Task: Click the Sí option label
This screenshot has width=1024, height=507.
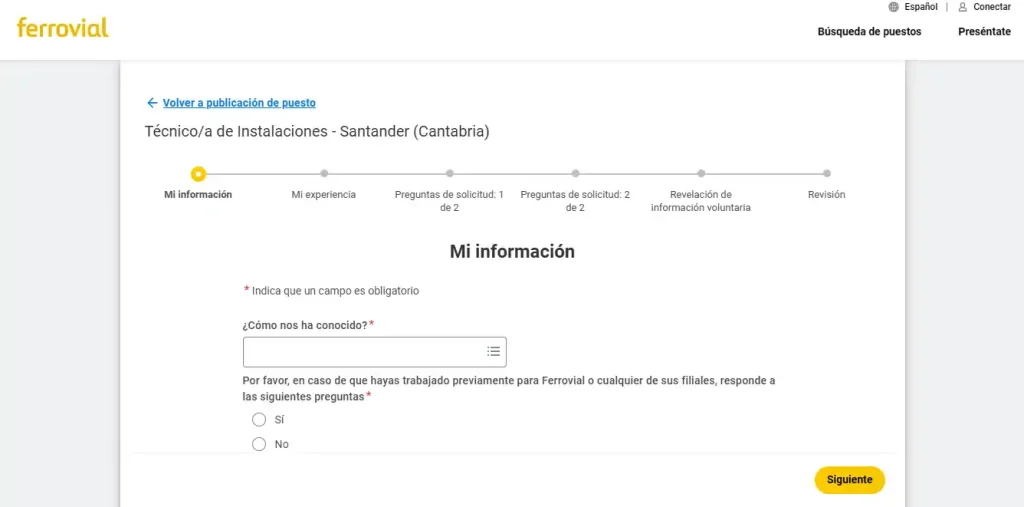Action: [x=280, y=419]
